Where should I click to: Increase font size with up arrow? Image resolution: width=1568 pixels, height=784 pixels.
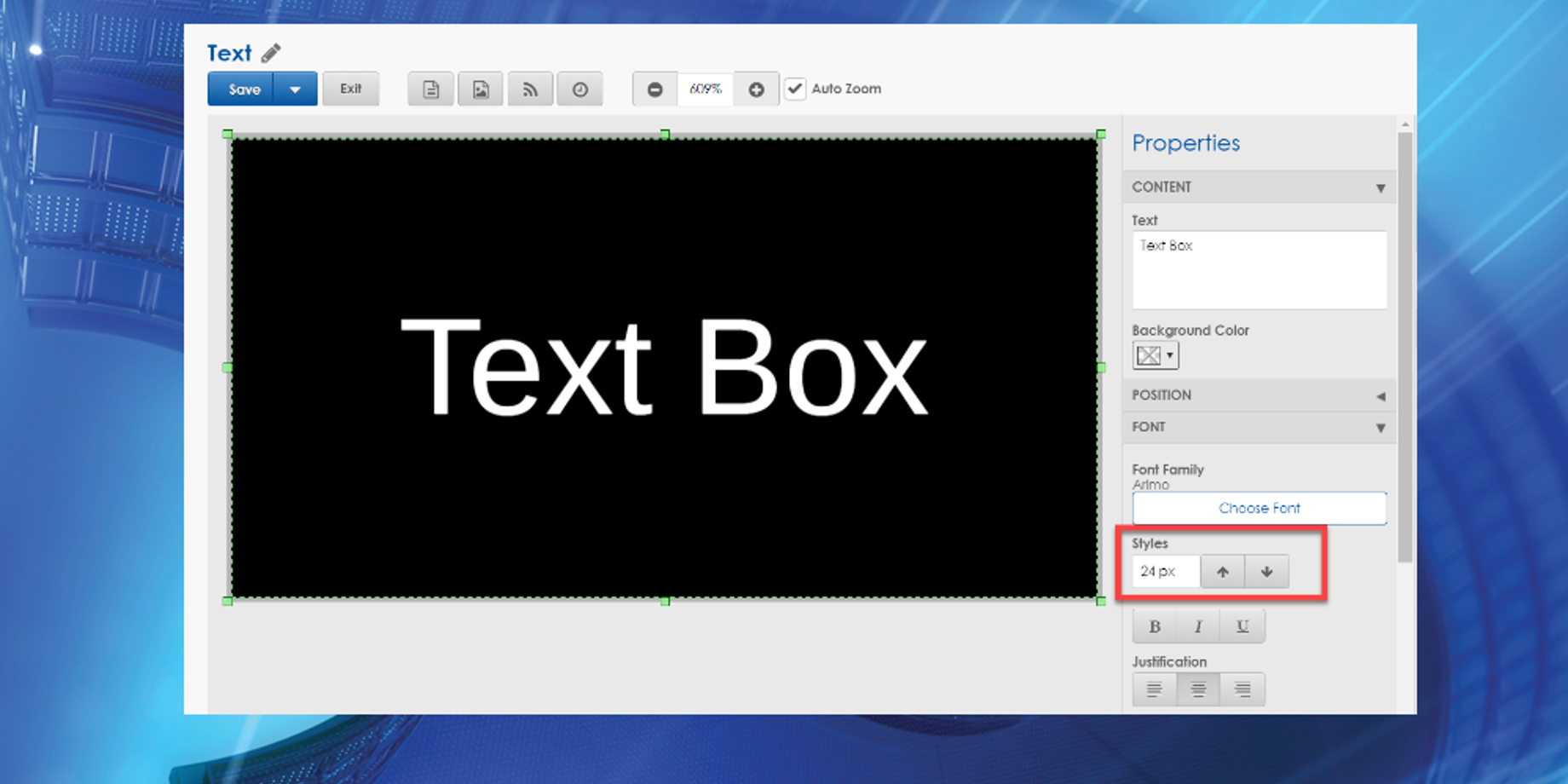point(1223,572)
